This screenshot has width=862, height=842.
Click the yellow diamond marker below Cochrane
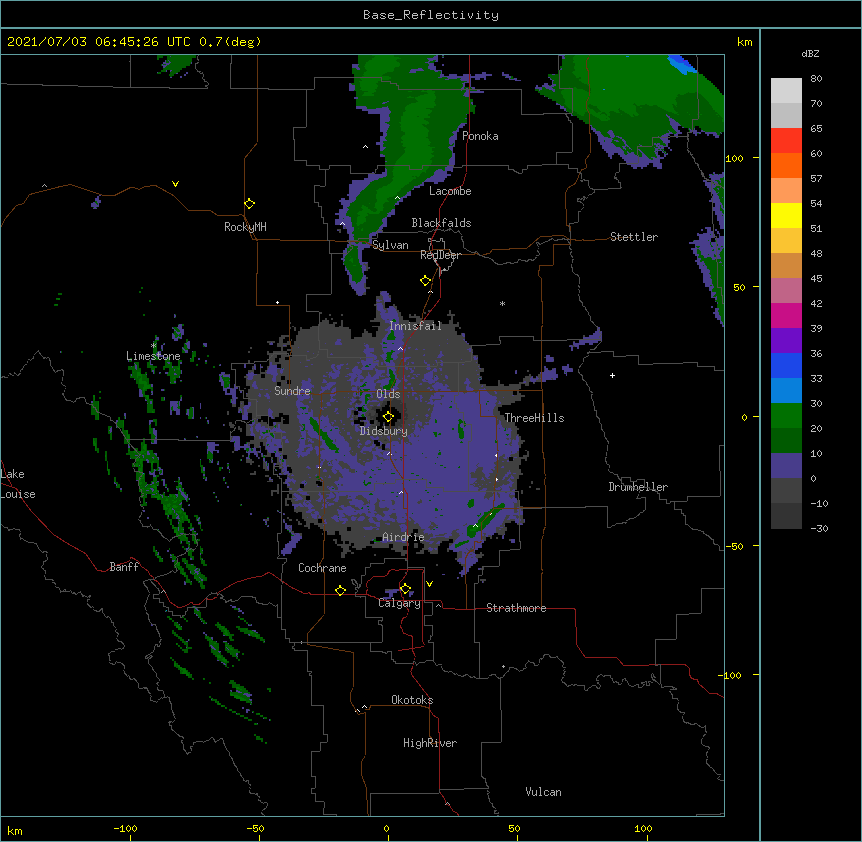point(340,590)
